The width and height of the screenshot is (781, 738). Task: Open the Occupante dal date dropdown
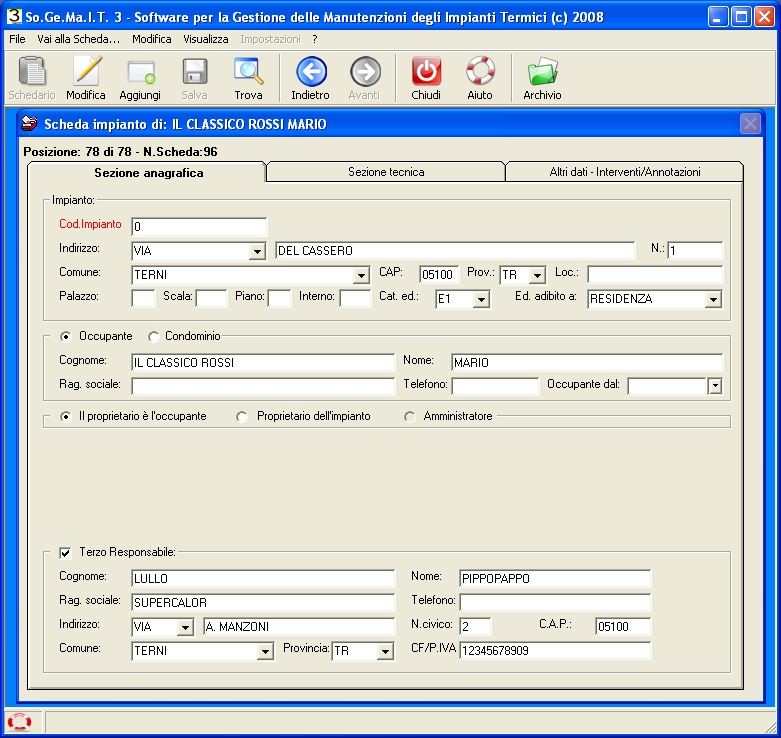pos(715,385)
